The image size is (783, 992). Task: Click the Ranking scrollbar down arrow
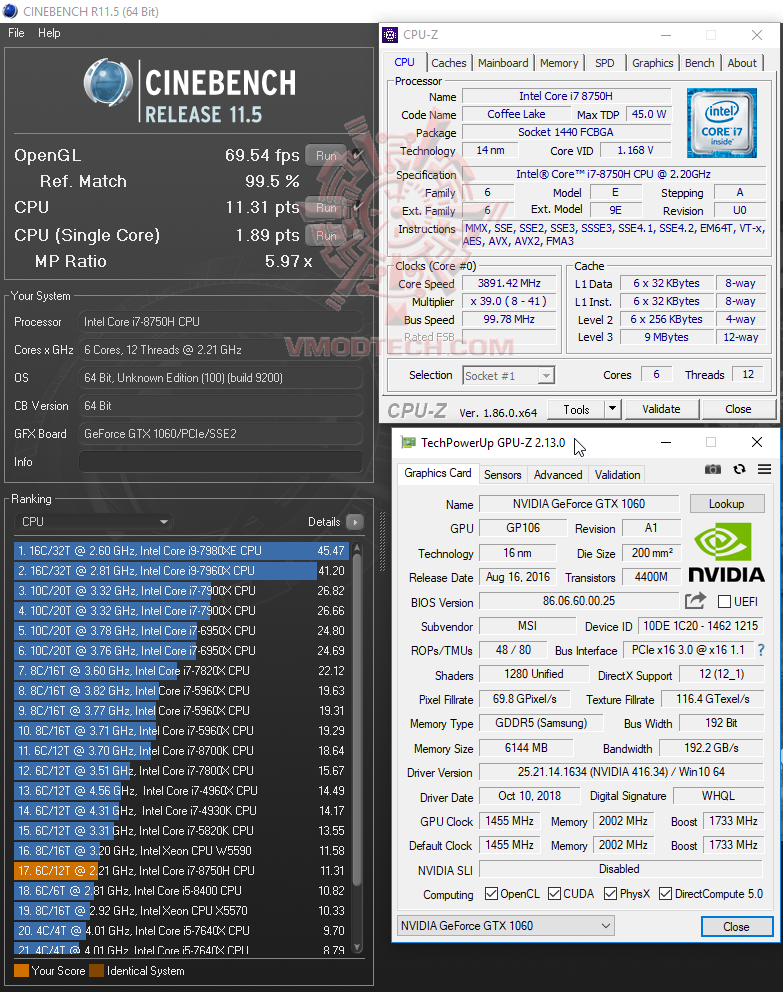(357, 947)
